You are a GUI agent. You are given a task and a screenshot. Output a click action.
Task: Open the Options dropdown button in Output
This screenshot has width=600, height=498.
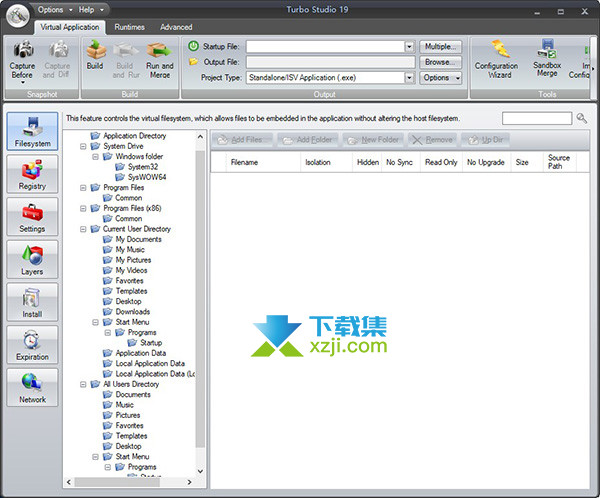[x=440, y=78]
